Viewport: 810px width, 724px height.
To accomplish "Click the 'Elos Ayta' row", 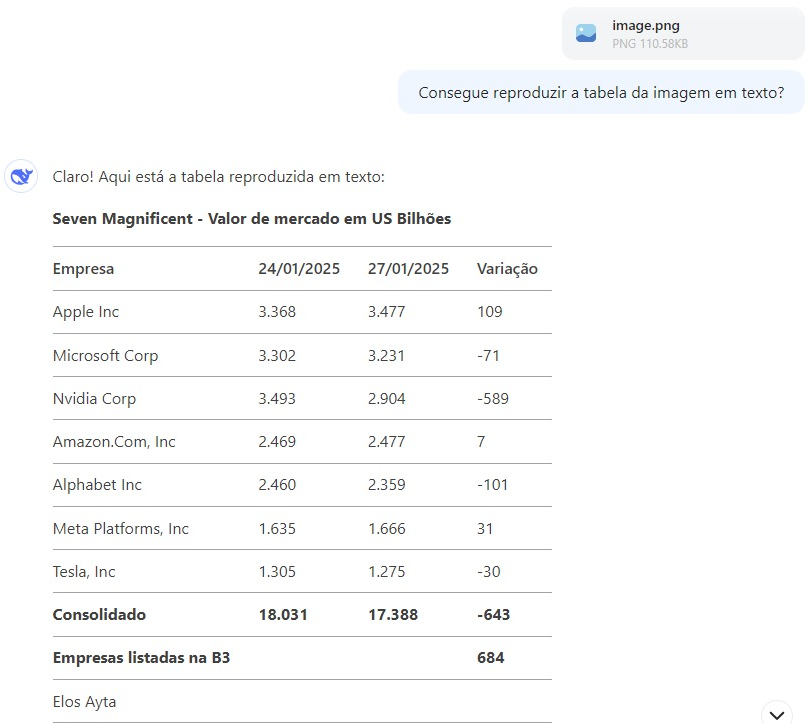I will [302, 702].
